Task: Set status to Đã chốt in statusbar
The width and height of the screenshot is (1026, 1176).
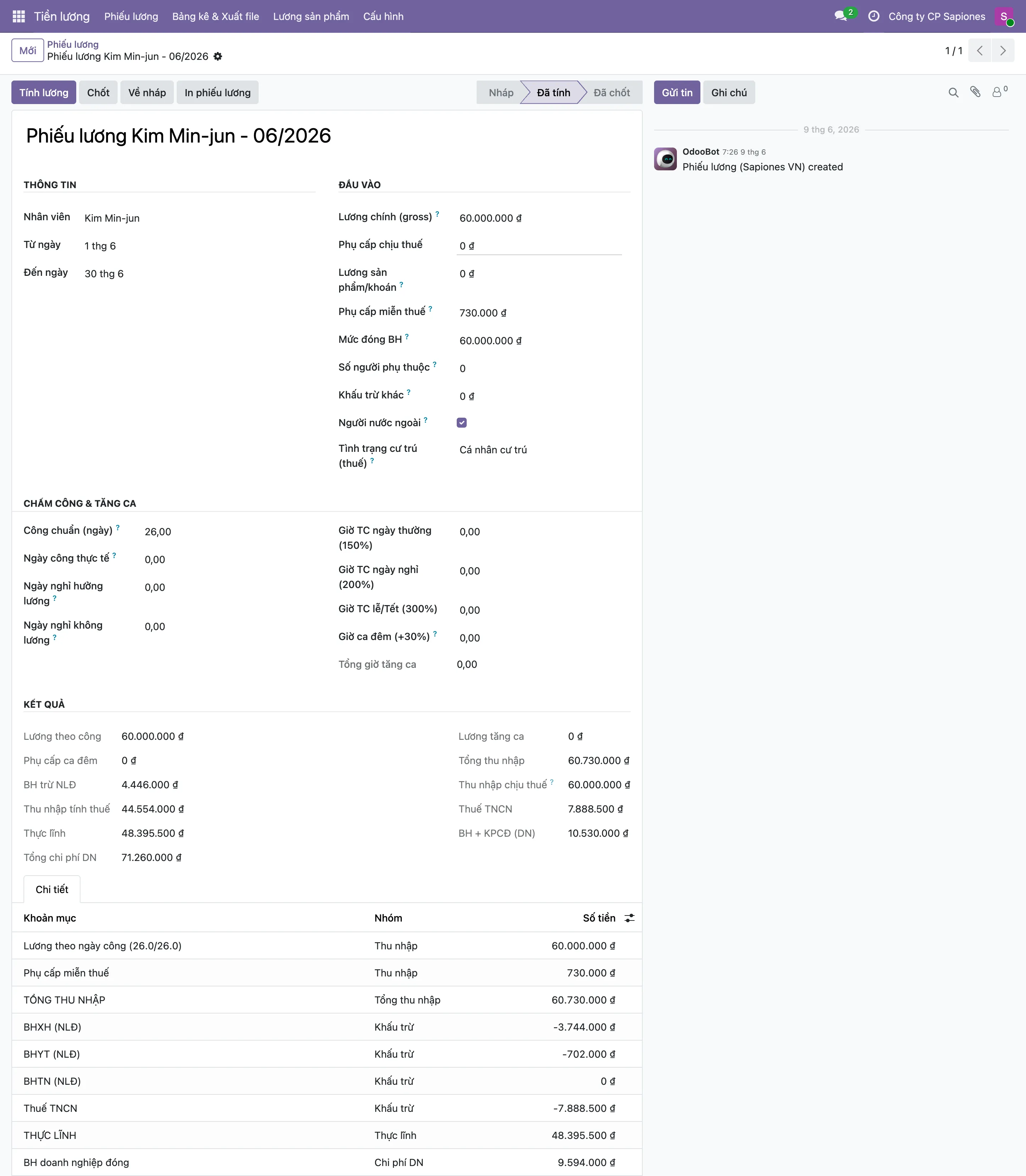Action: [611, 92]
